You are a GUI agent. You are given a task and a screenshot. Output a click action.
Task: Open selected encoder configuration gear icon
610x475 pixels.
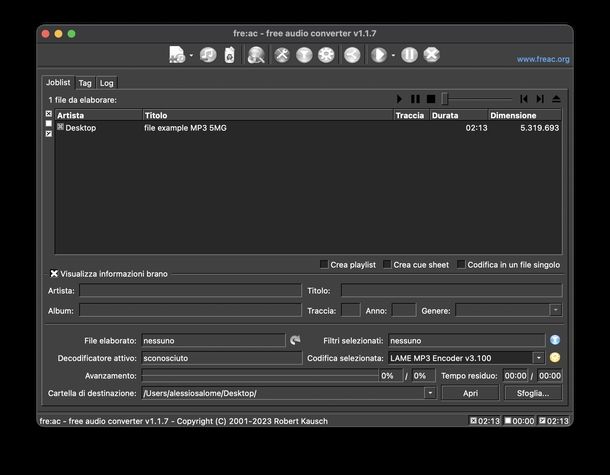pos(326,55)
